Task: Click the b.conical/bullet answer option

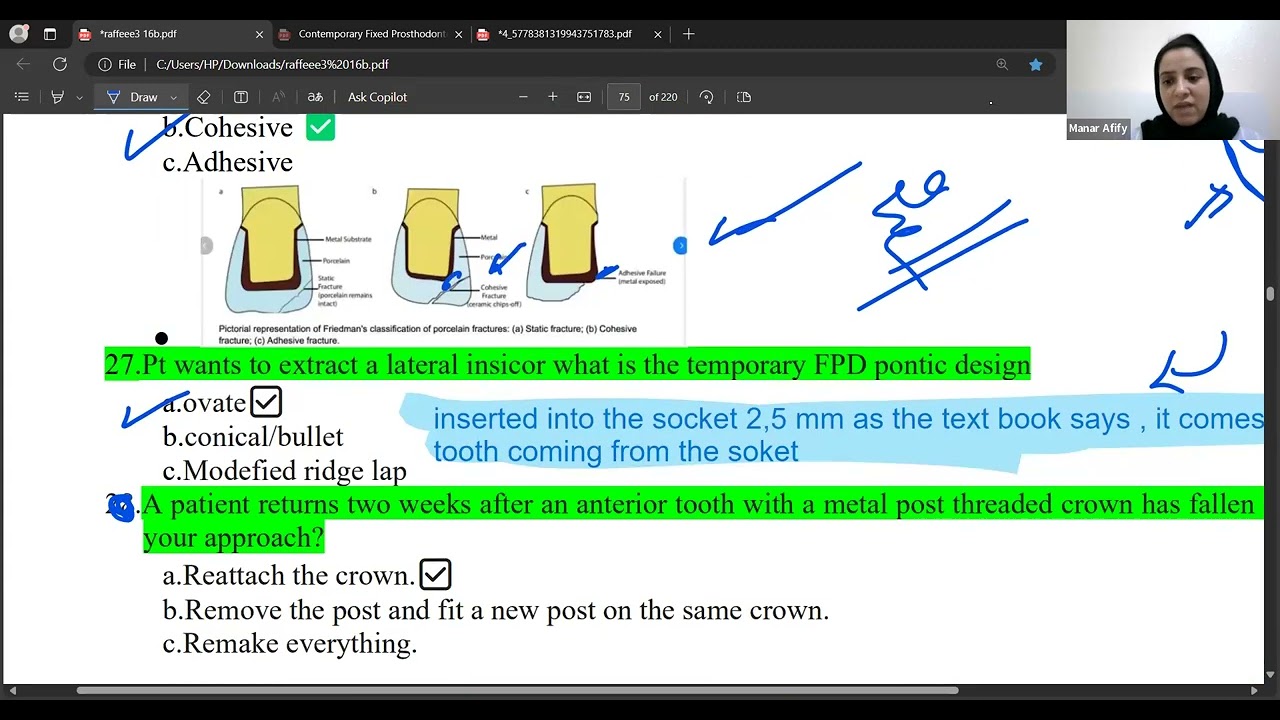Action: [253, 437]
